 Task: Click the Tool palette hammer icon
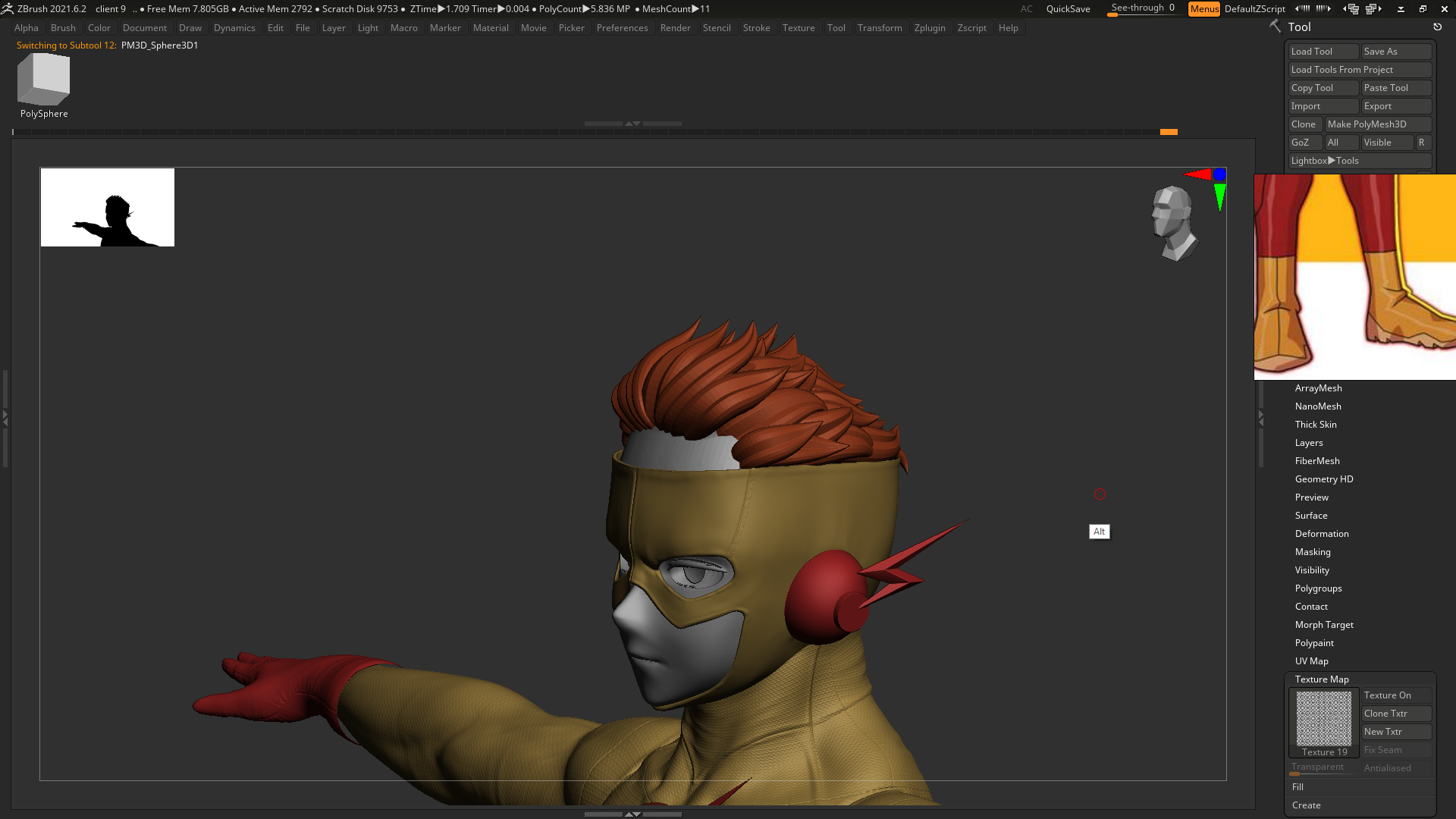1275,27
